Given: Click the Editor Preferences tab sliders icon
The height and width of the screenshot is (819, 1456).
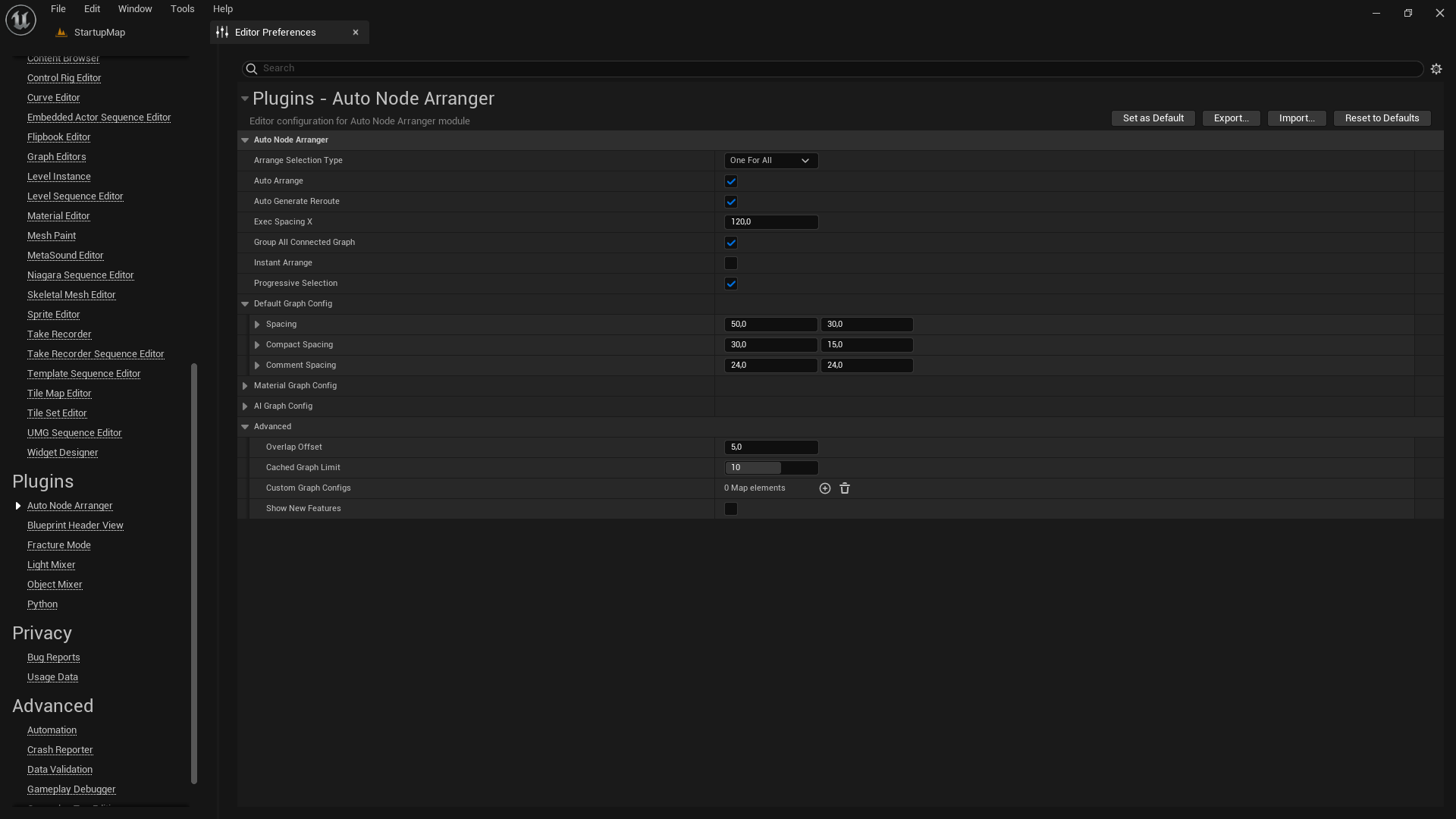Looking at the screenshot, I should pos(222,33).
